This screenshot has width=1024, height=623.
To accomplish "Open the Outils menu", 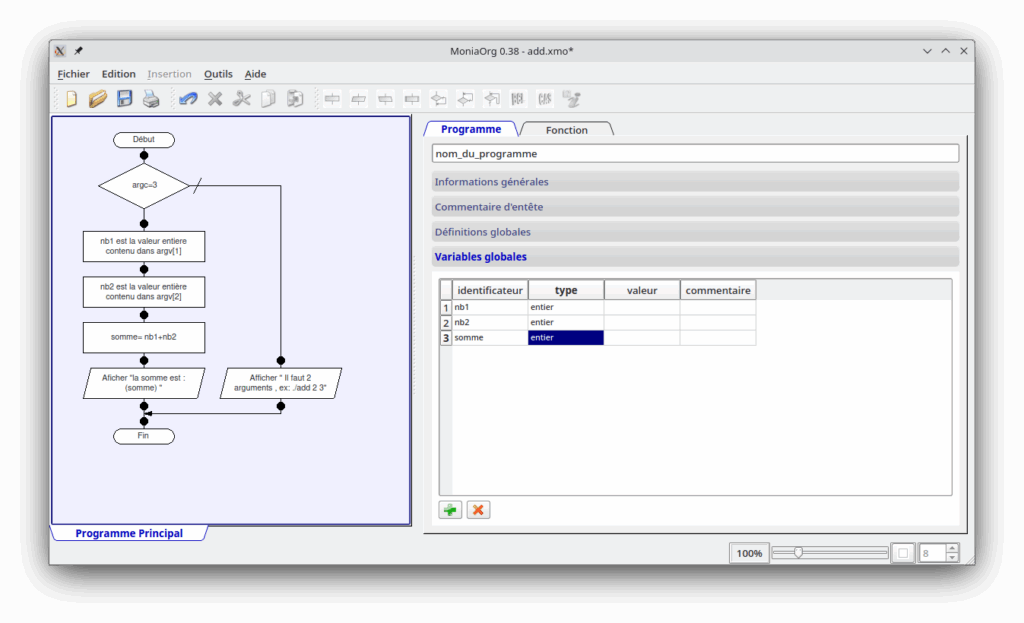I will (218, 74).
